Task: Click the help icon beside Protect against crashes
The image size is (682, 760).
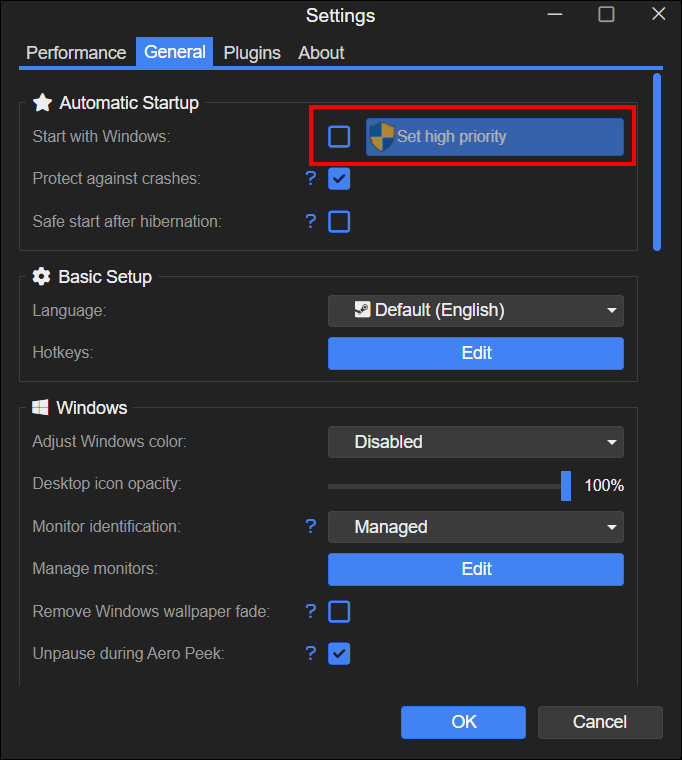Action: 311,178
